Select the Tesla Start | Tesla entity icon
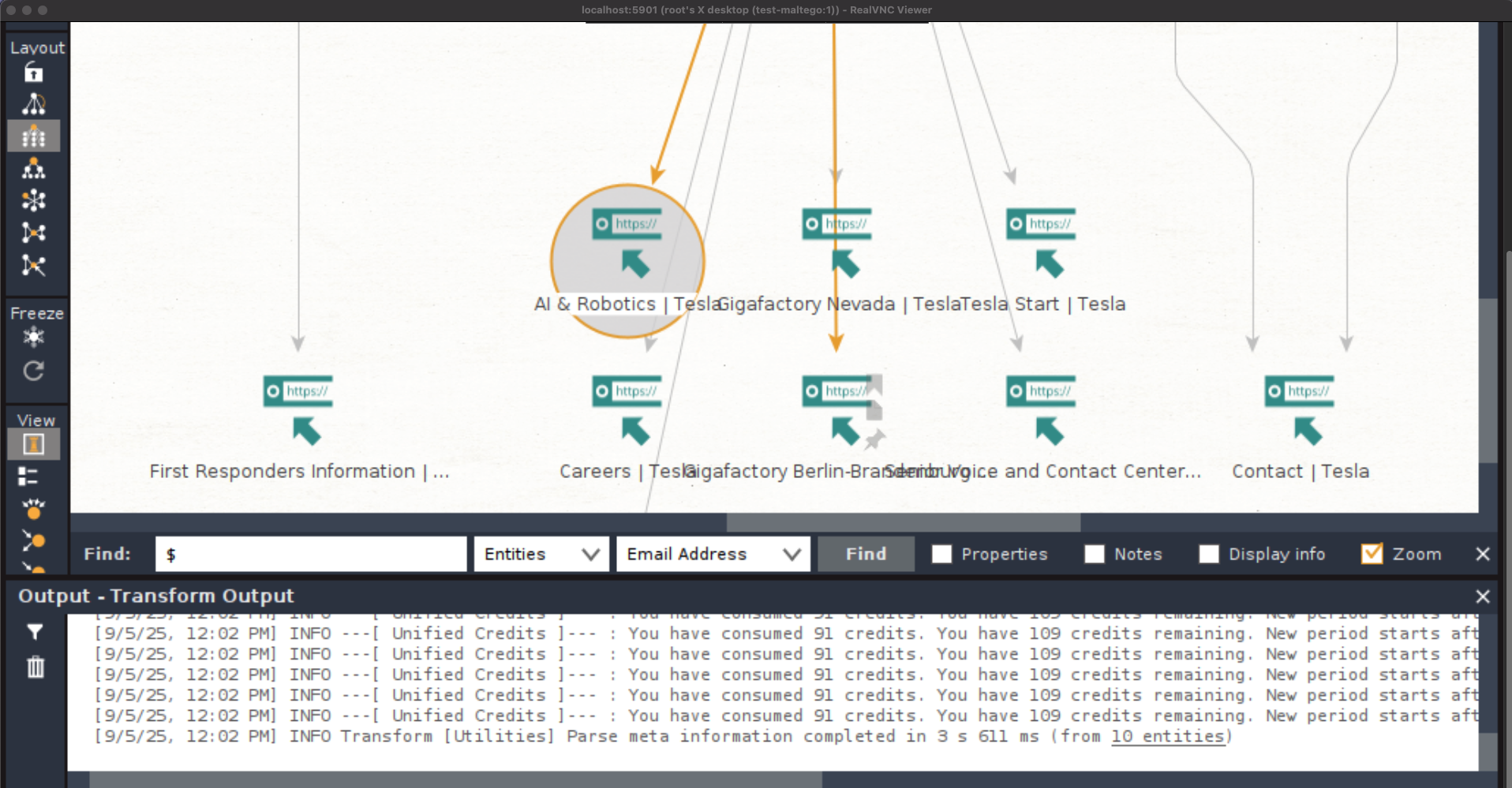Image resolution: width=1512 pixels, height=788 pixels. pos(1041,245)
